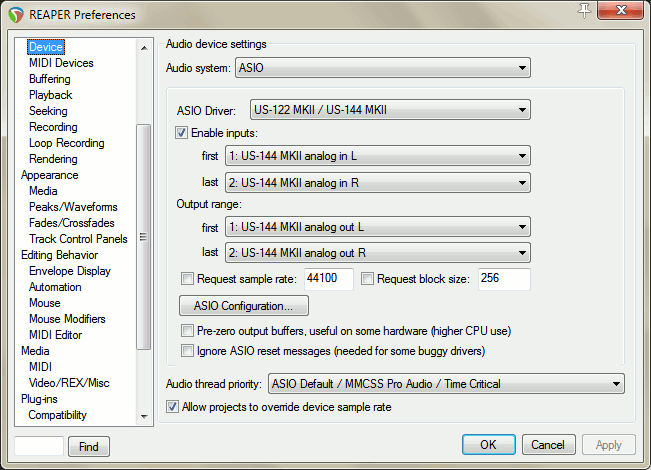Select Playback in the preferences tree
Image resolution: width=651 pixels, height=470 pixels.
[51, 95]
